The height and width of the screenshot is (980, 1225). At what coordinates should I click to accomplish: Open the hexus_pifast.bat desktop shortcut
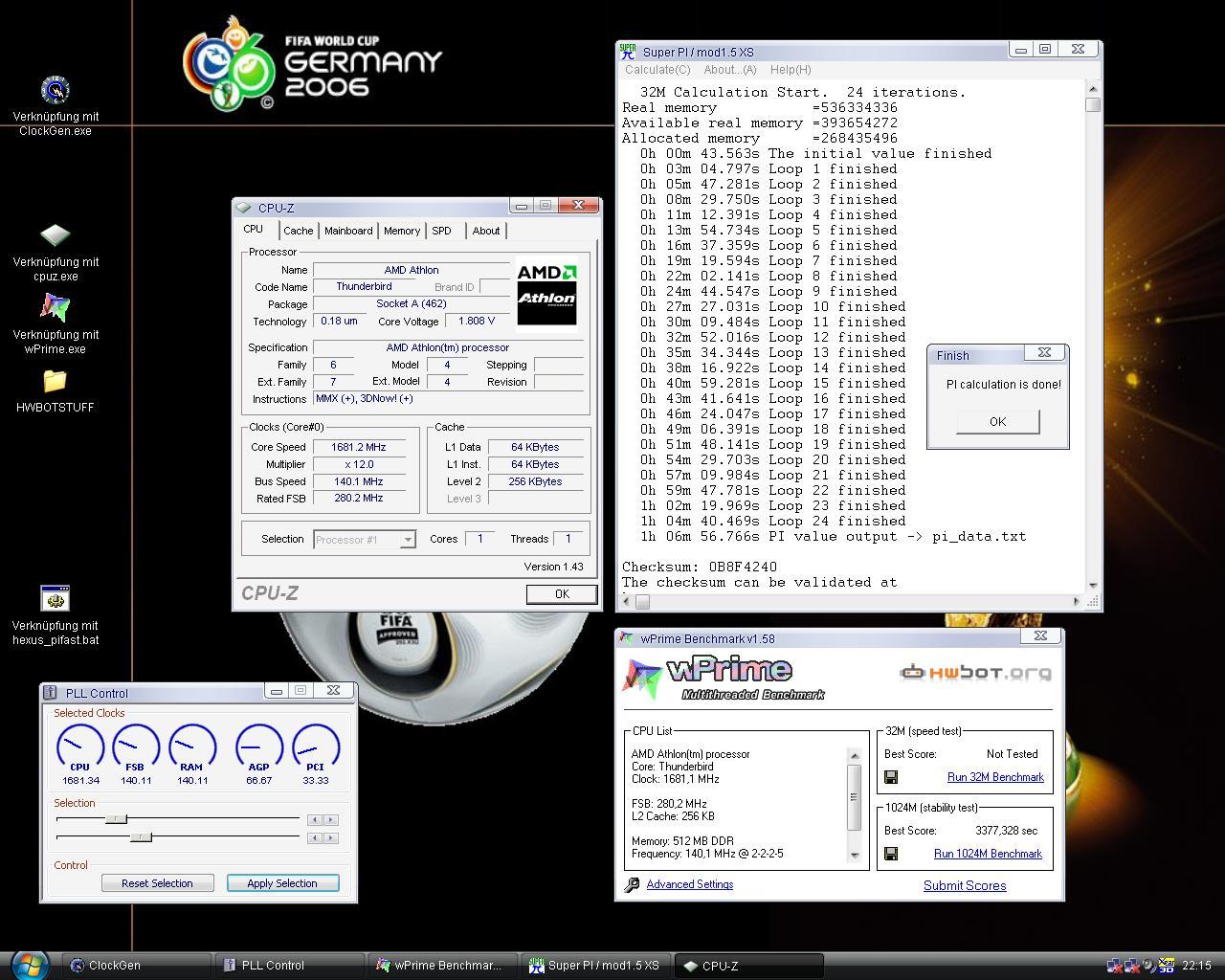click(56, 599)
